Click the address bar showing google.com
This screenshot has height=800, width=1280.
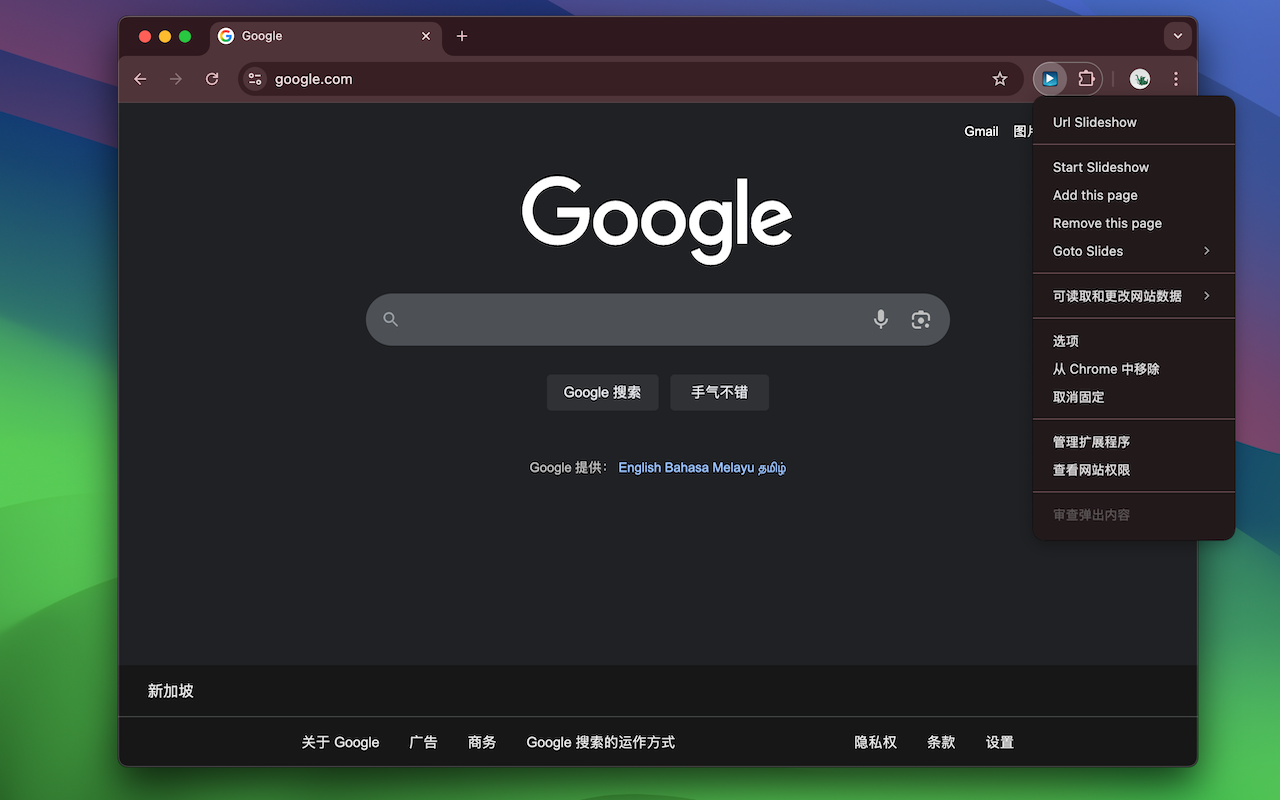[630, 79]
